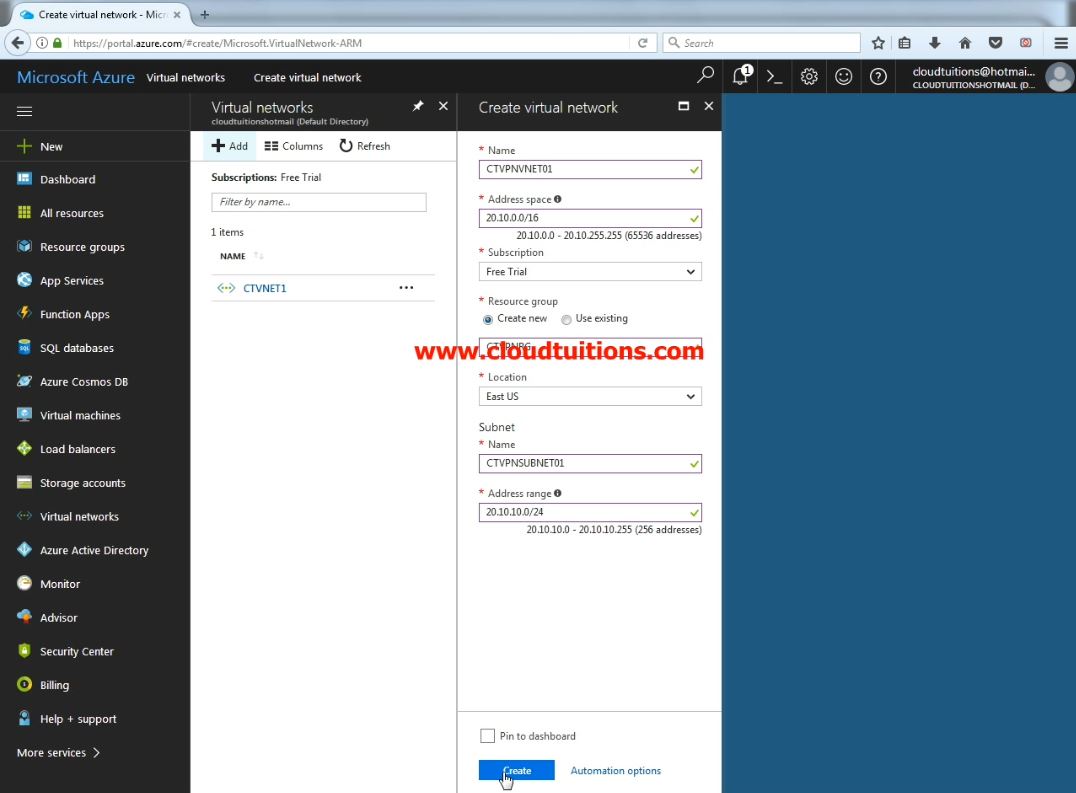The width and height of the screenshot is (1076, 793).
Task: Sort the list by NAME column arrows
Action: 258,256
